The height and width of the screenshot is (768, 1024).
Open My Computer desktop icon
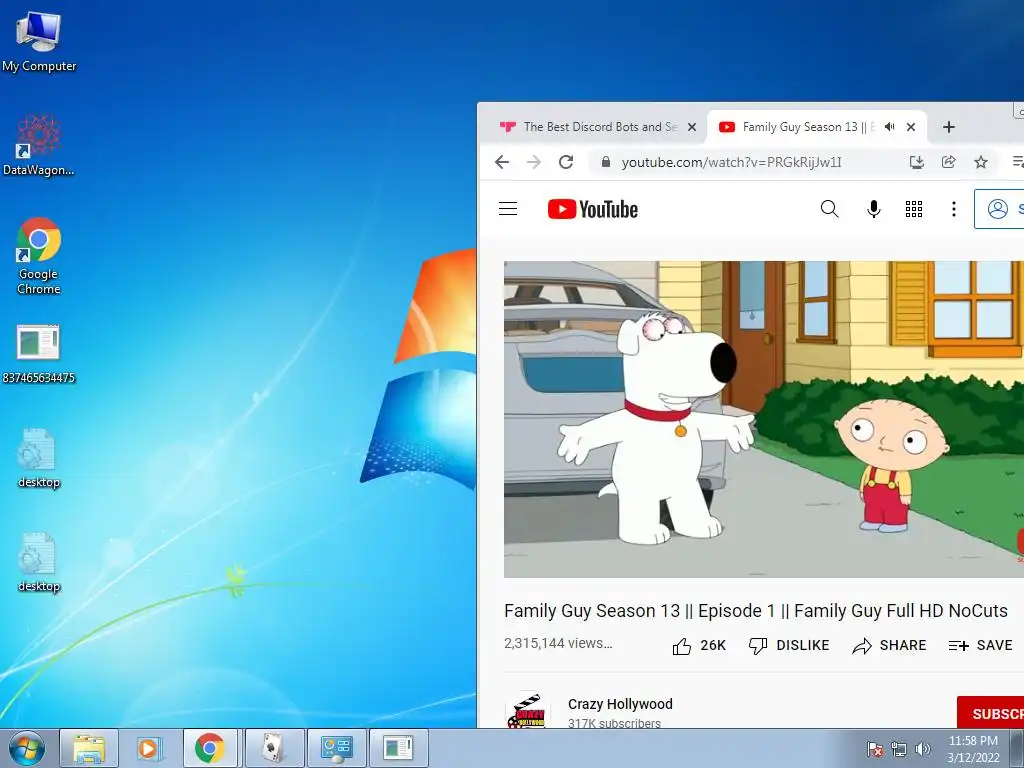[39, 42]
